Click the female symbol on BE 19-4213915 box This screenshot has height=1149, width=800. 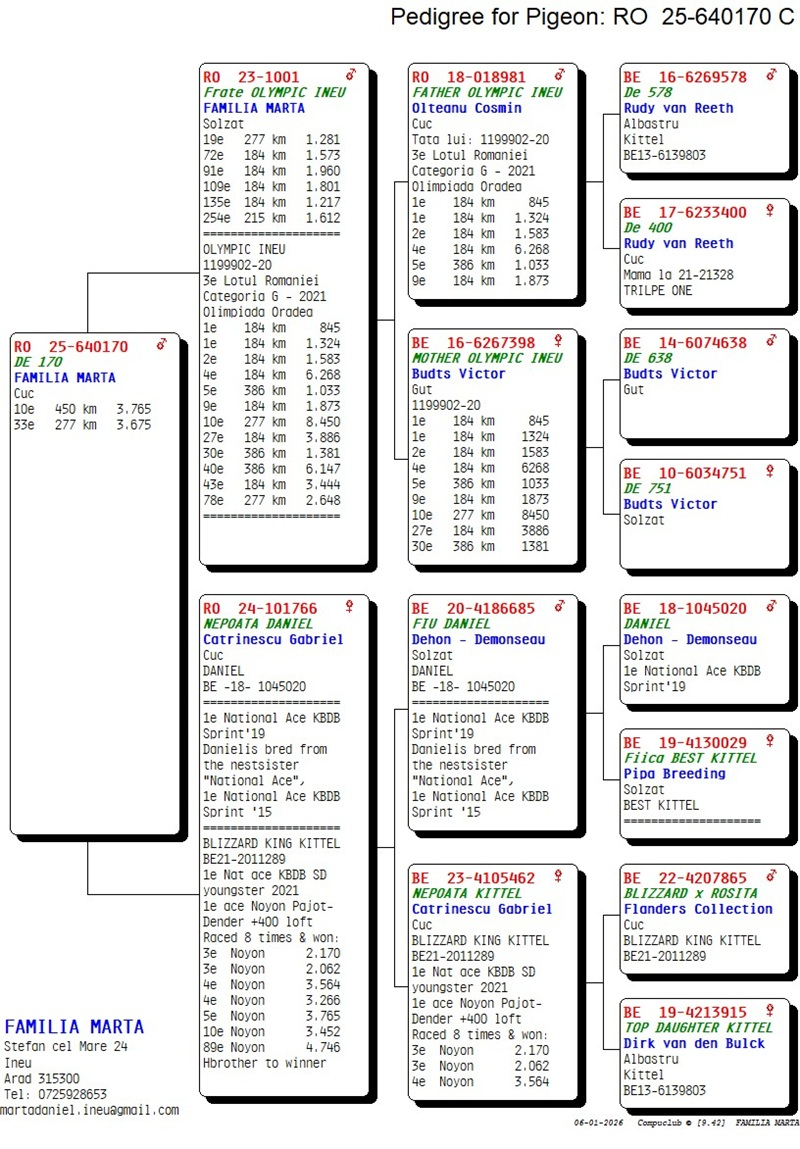tap(770, 1011)
